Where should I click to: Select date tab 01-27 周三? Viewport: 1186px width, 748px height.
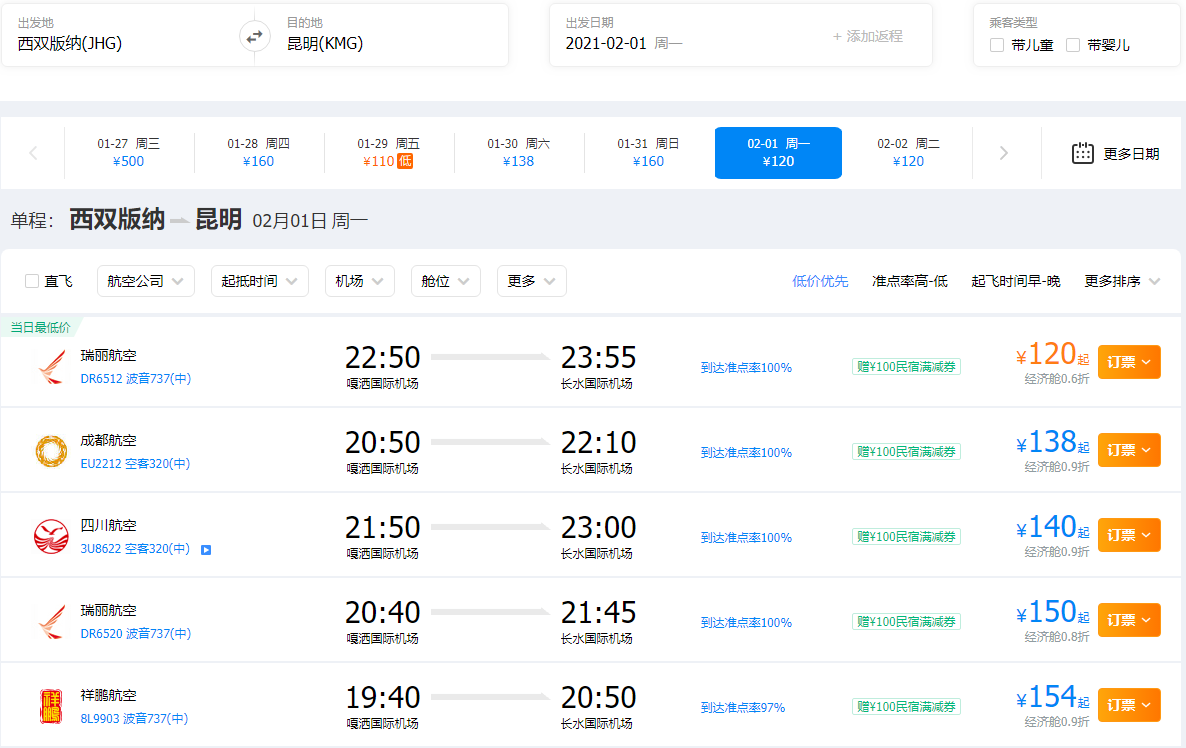129,153
